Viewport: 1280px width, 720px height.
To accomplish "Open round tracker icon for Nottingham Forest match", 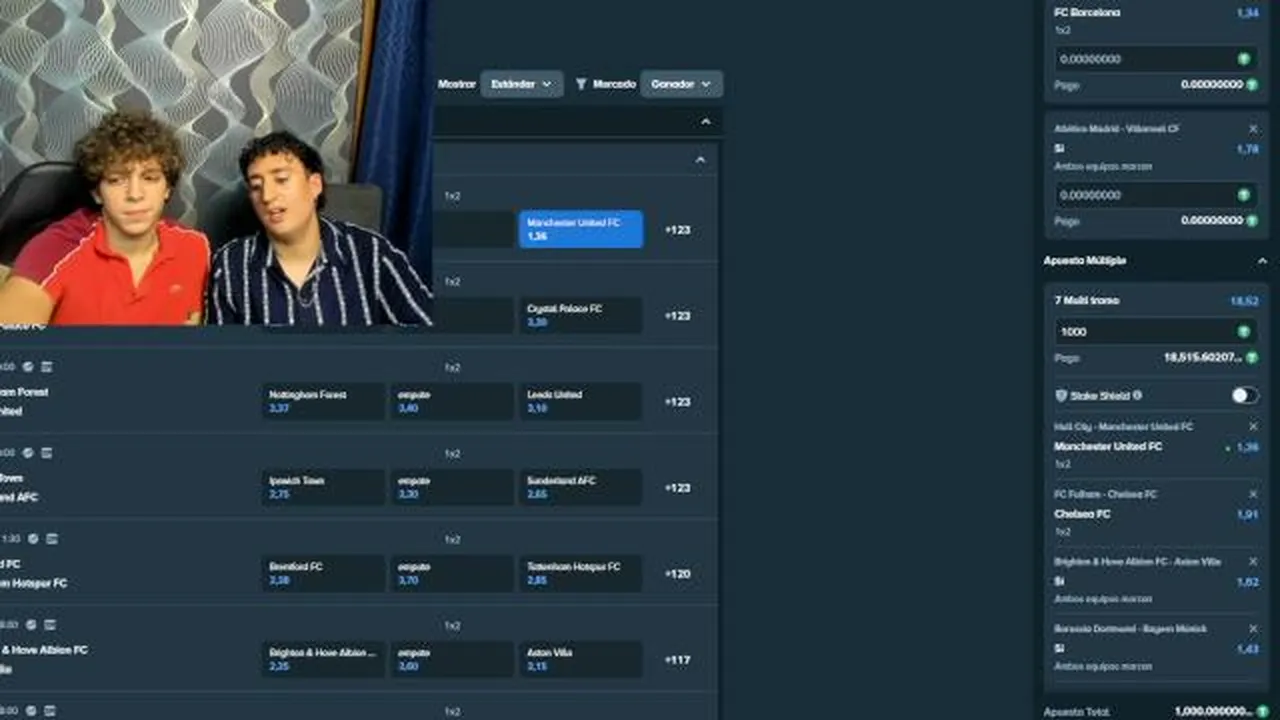I will 28,367.
